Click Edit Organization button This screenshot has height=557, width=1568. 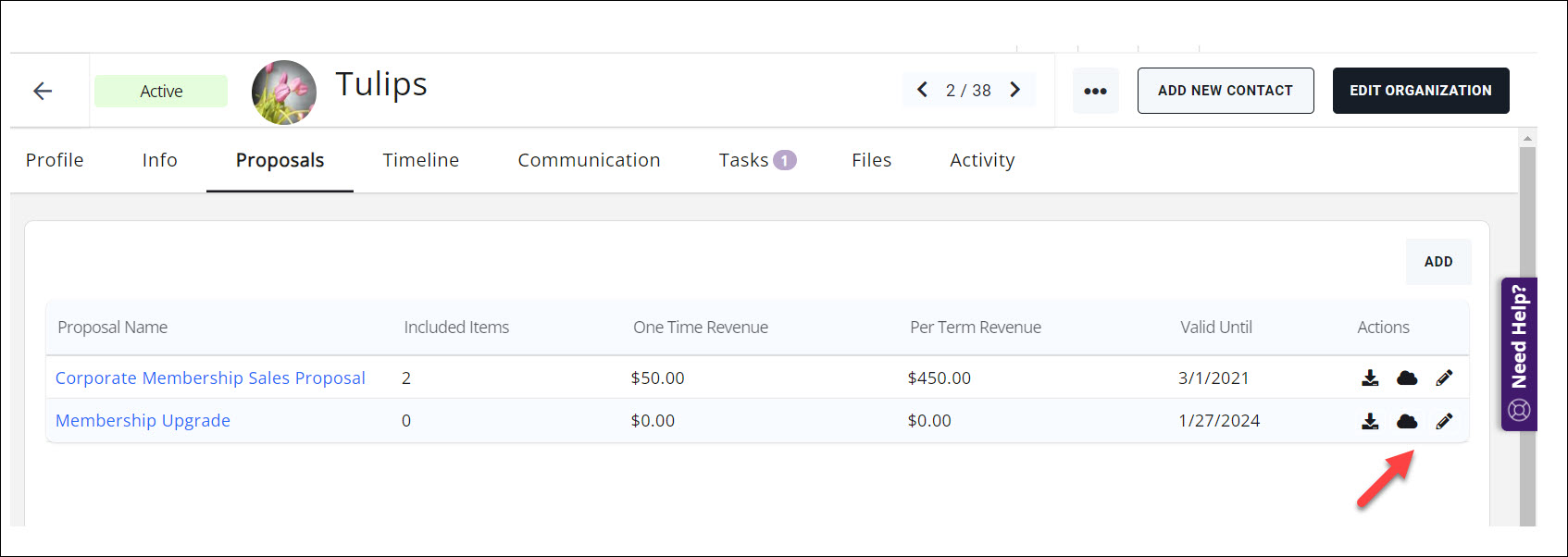(1420, 91)
